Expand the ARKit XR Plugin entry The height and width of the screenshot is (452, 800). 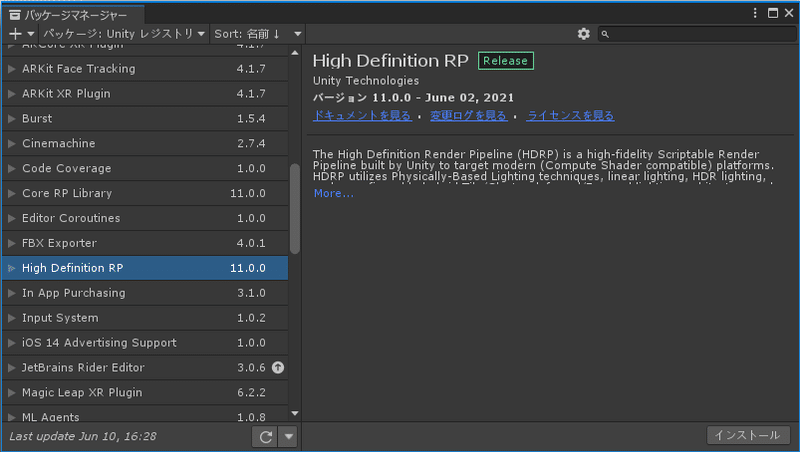point(12,93)
